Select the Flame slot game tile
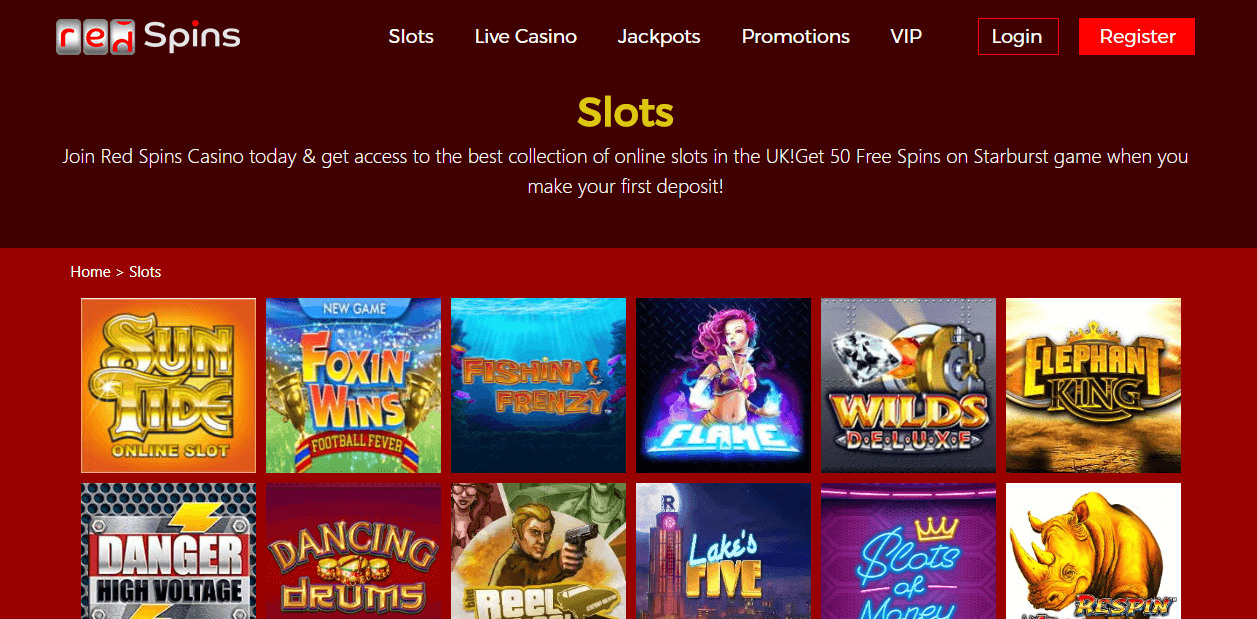 [723, 385]
